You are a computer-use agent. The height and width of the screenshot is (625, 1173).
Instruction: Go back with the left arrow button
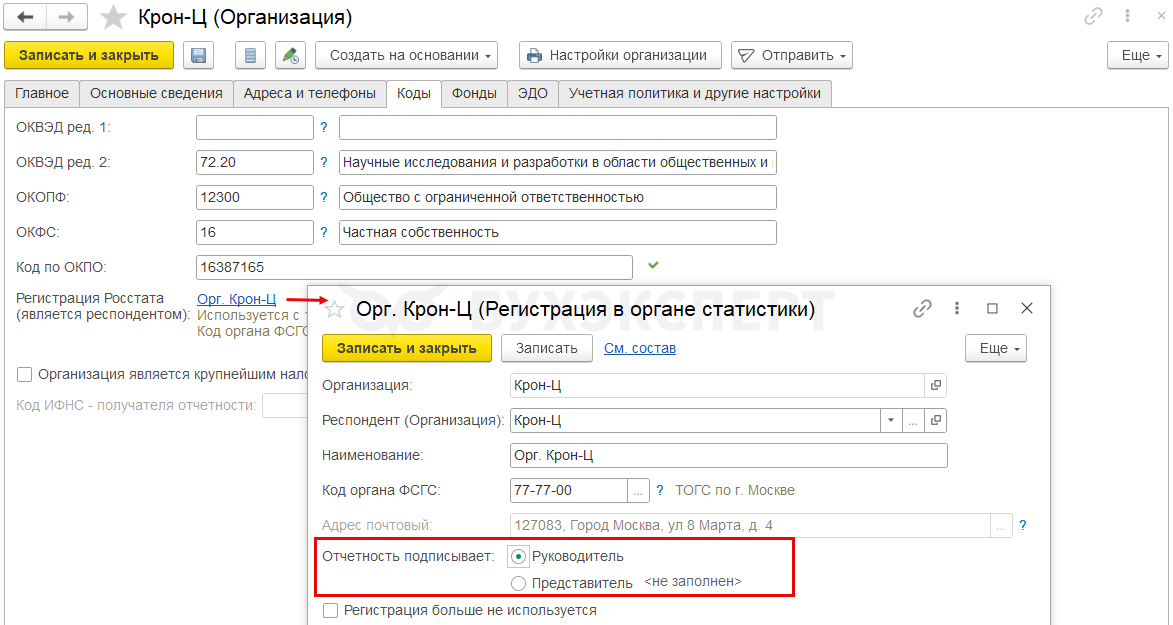click(25, 17)
